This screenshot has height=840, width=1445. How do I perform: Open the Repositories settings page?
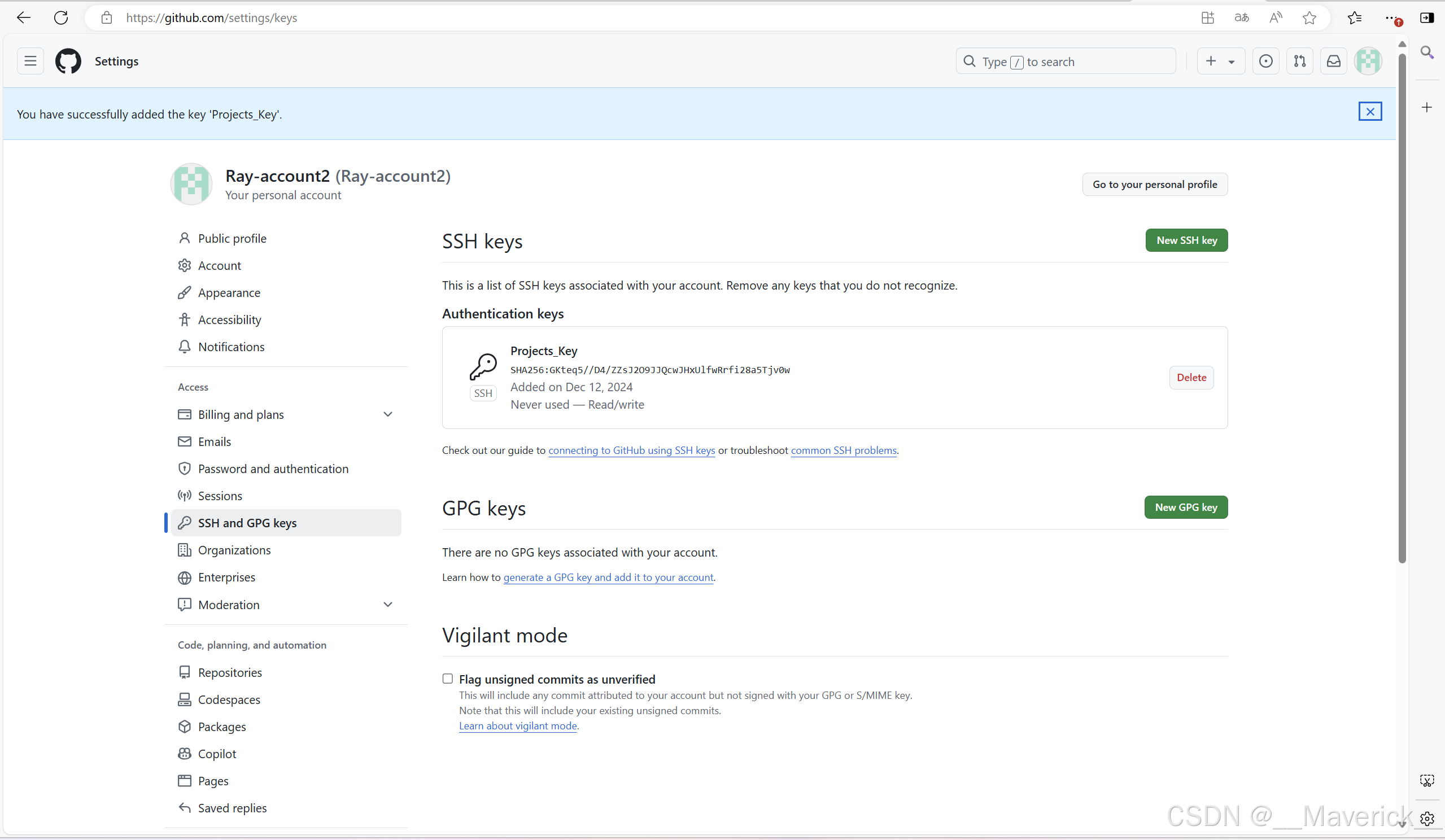229,672
